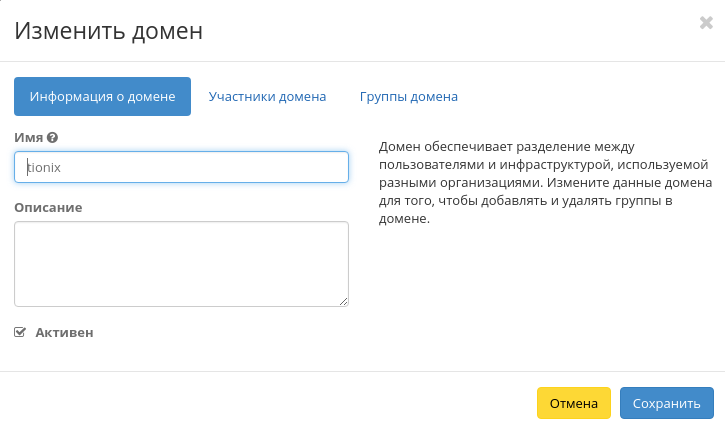Image resolution: width=725 pixels, height=430 pixels.
Task: Click inside the Описание text area
Action: pos(181,263)
